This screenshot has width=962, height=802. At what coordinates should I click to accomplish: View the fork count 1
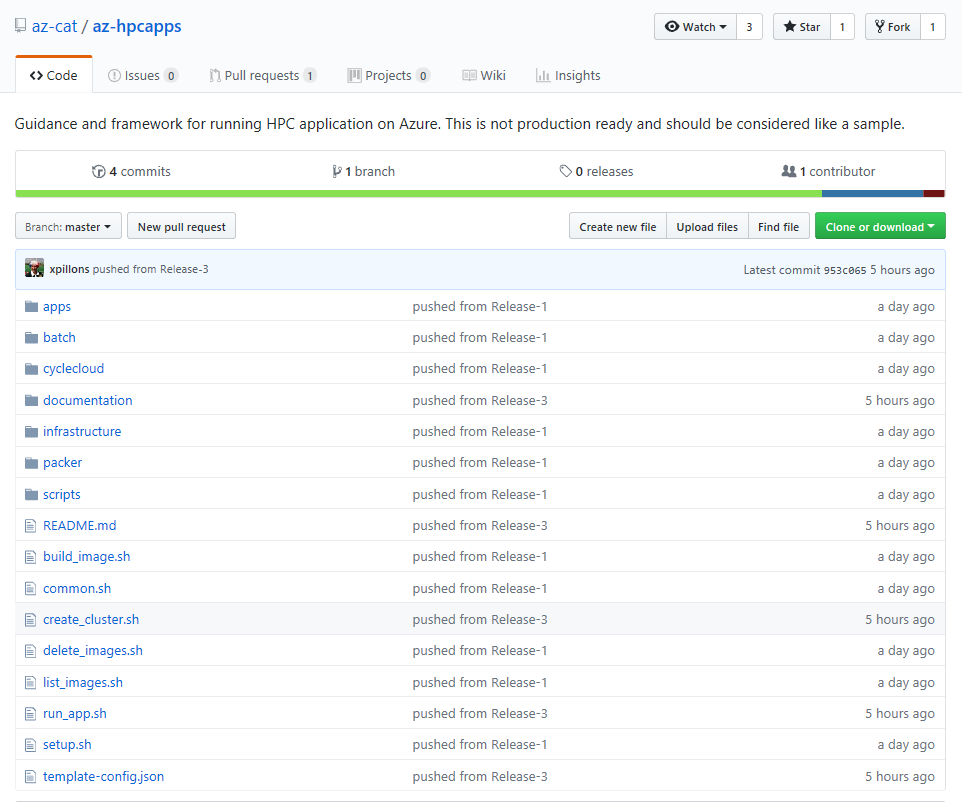click(x=933, y=26)
